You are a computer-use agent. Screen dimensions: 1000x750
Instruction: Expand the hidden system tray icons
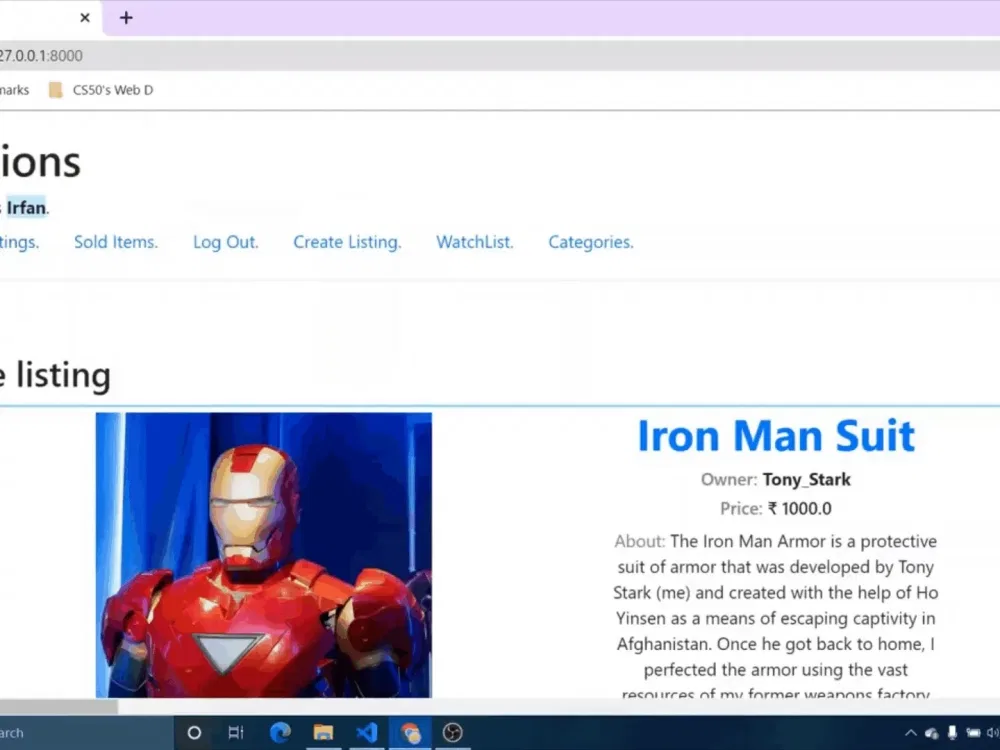pyautogui.click(x=911, y=733)
